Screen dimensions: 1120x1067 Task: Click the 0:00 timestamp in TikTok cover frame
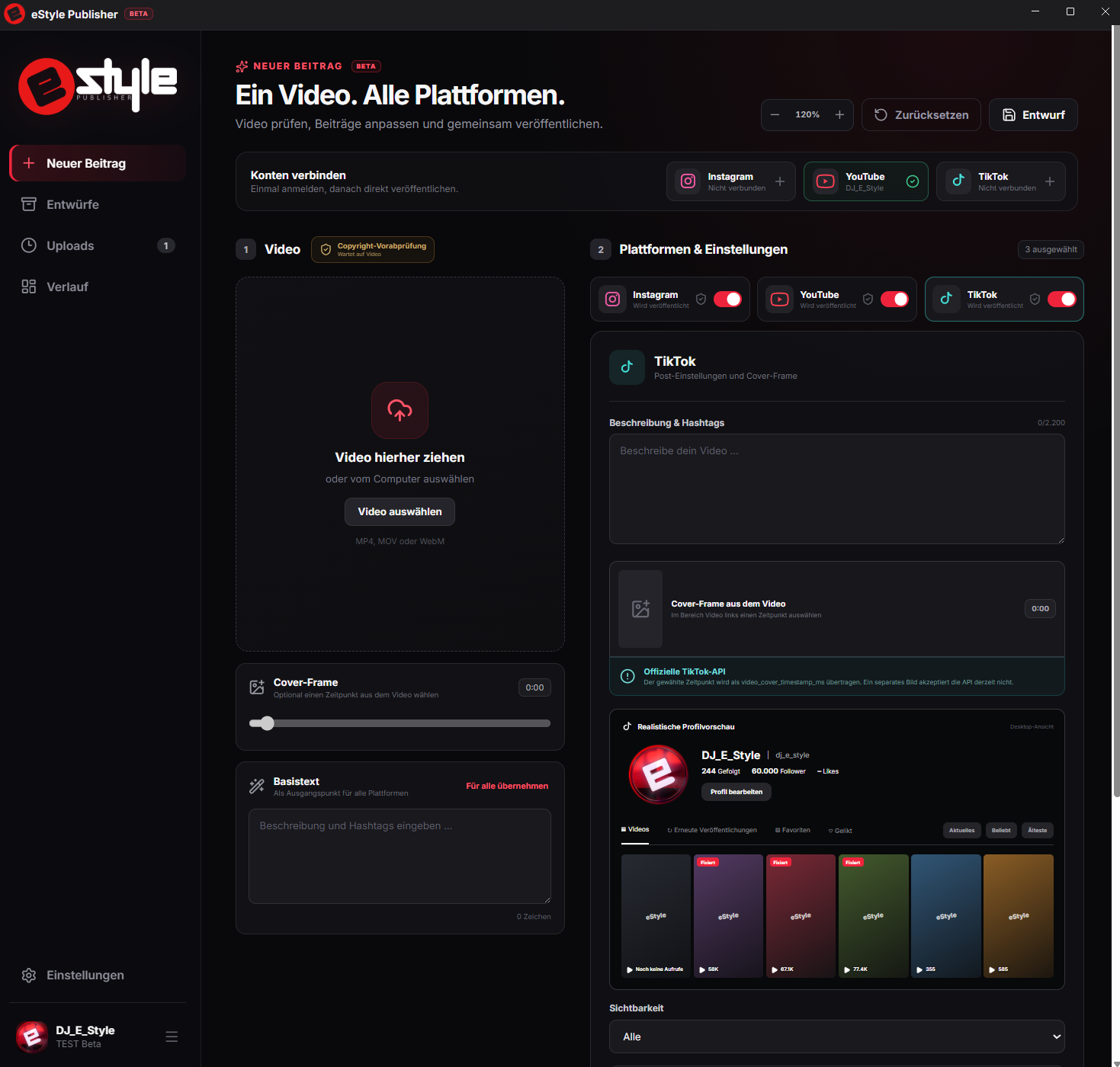(1040, 608)
